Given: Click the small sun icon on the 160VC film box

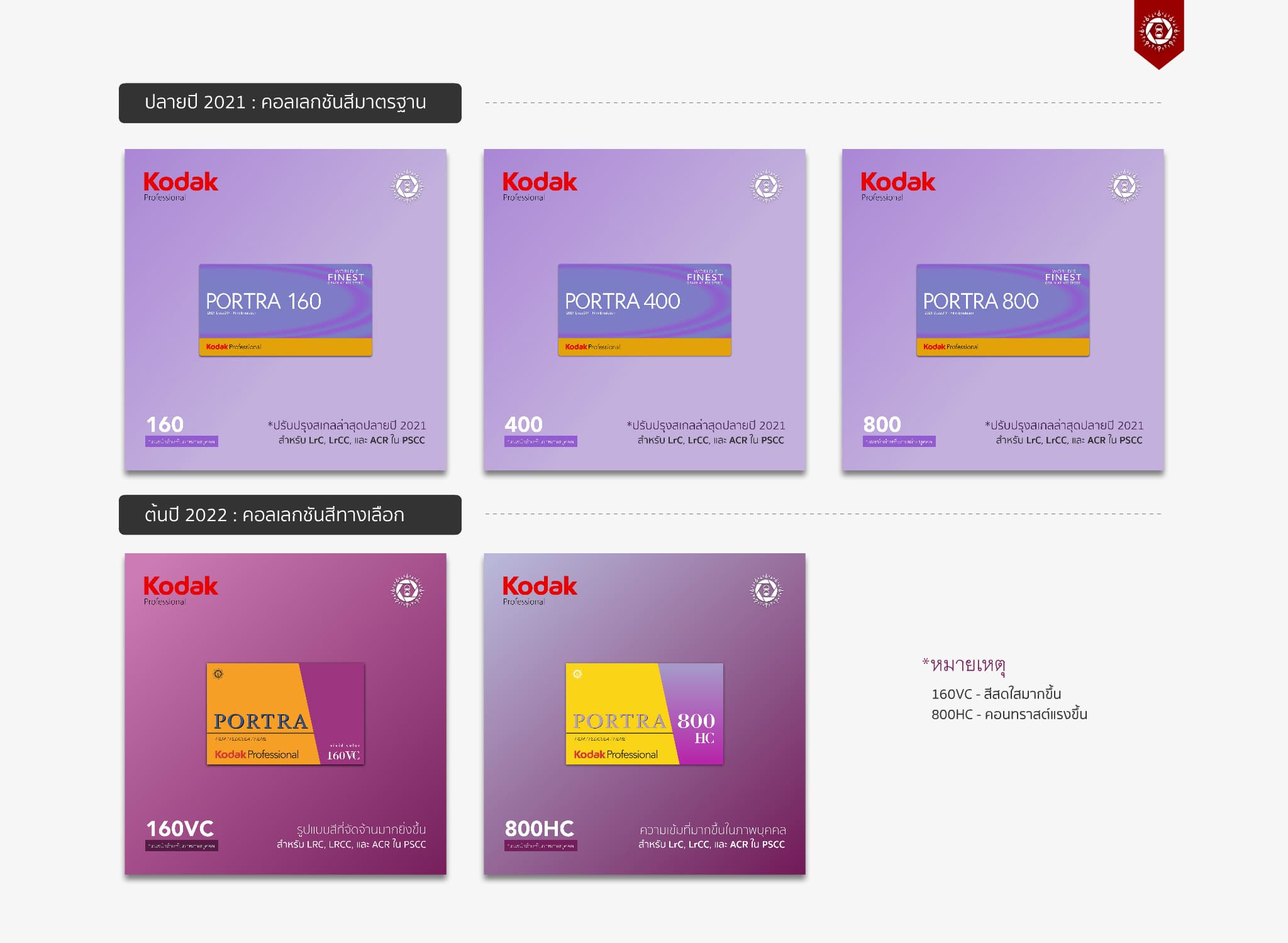Looking at the screenshot, I should tap(218, 674).
